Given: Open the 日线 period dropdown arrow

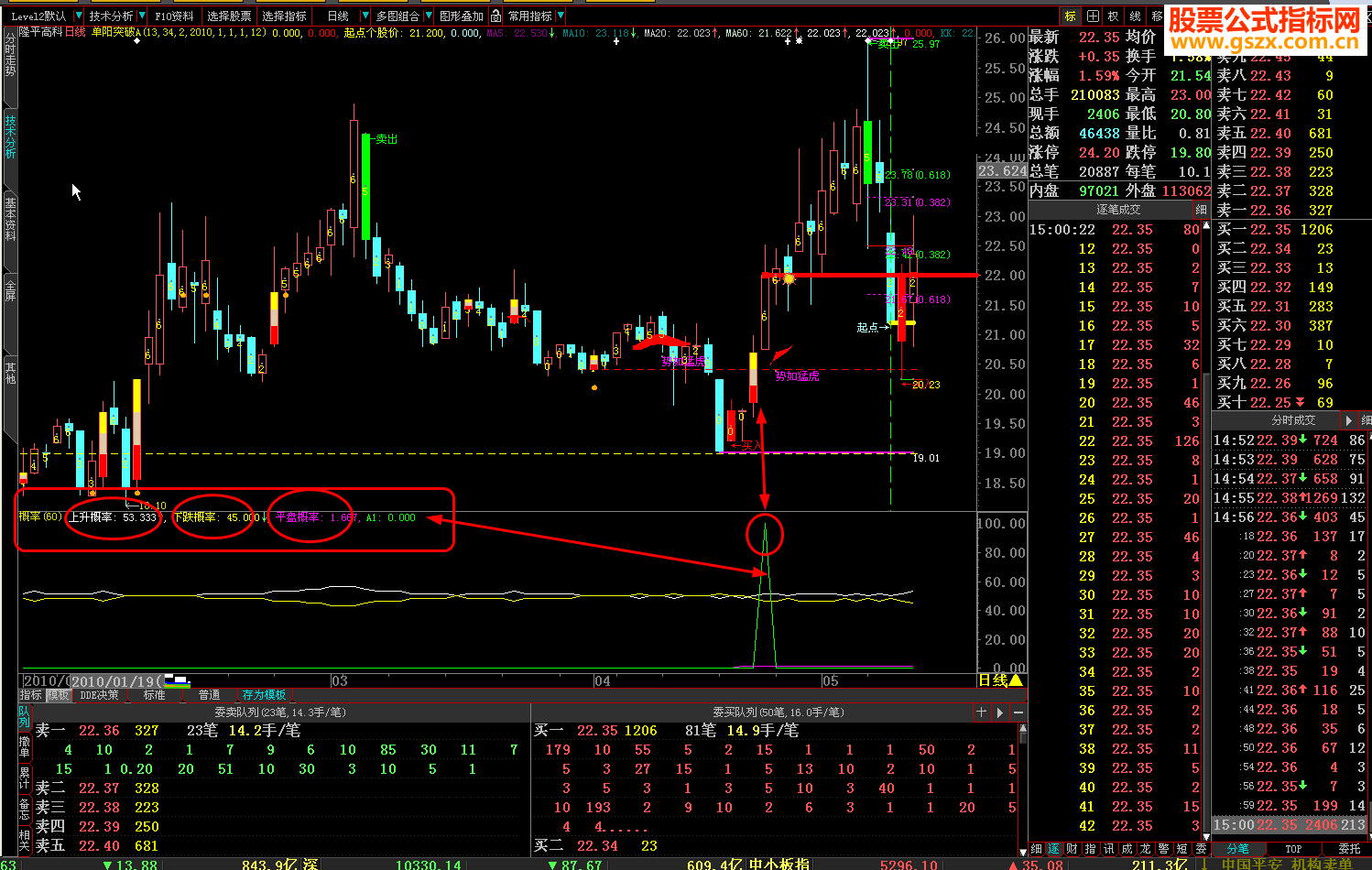Looking at the screenshot, I should 365,16.
